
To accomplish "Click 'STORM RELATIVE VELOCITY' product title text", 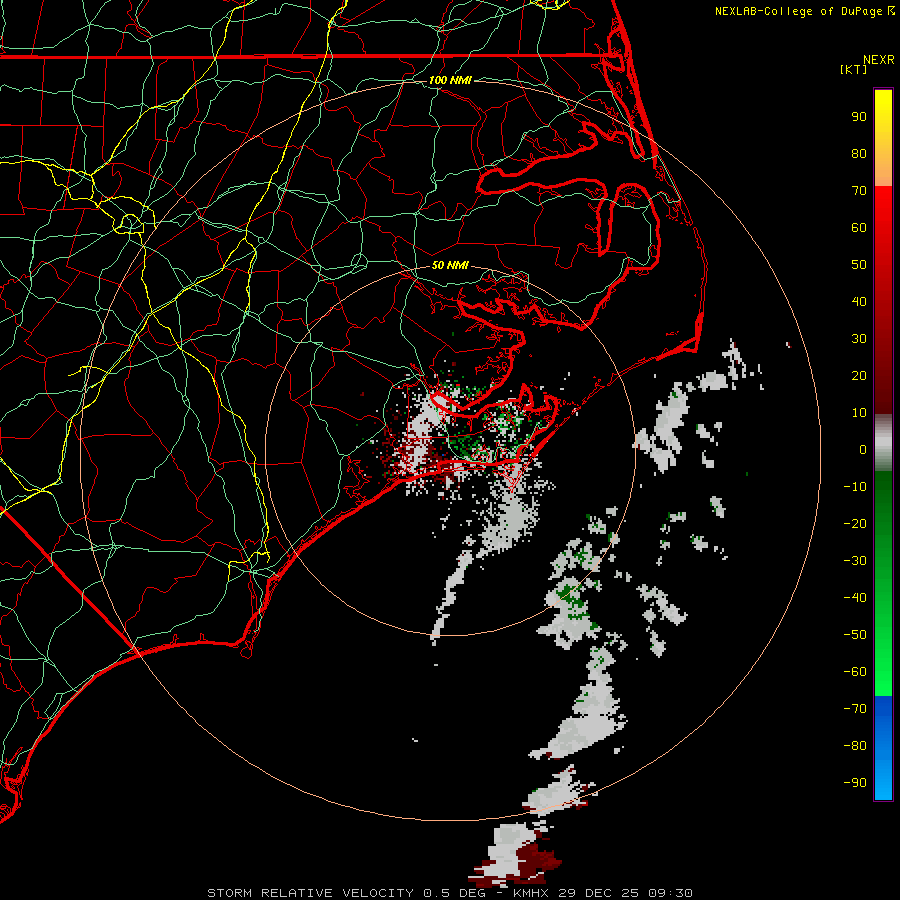I will pos(309,893).
